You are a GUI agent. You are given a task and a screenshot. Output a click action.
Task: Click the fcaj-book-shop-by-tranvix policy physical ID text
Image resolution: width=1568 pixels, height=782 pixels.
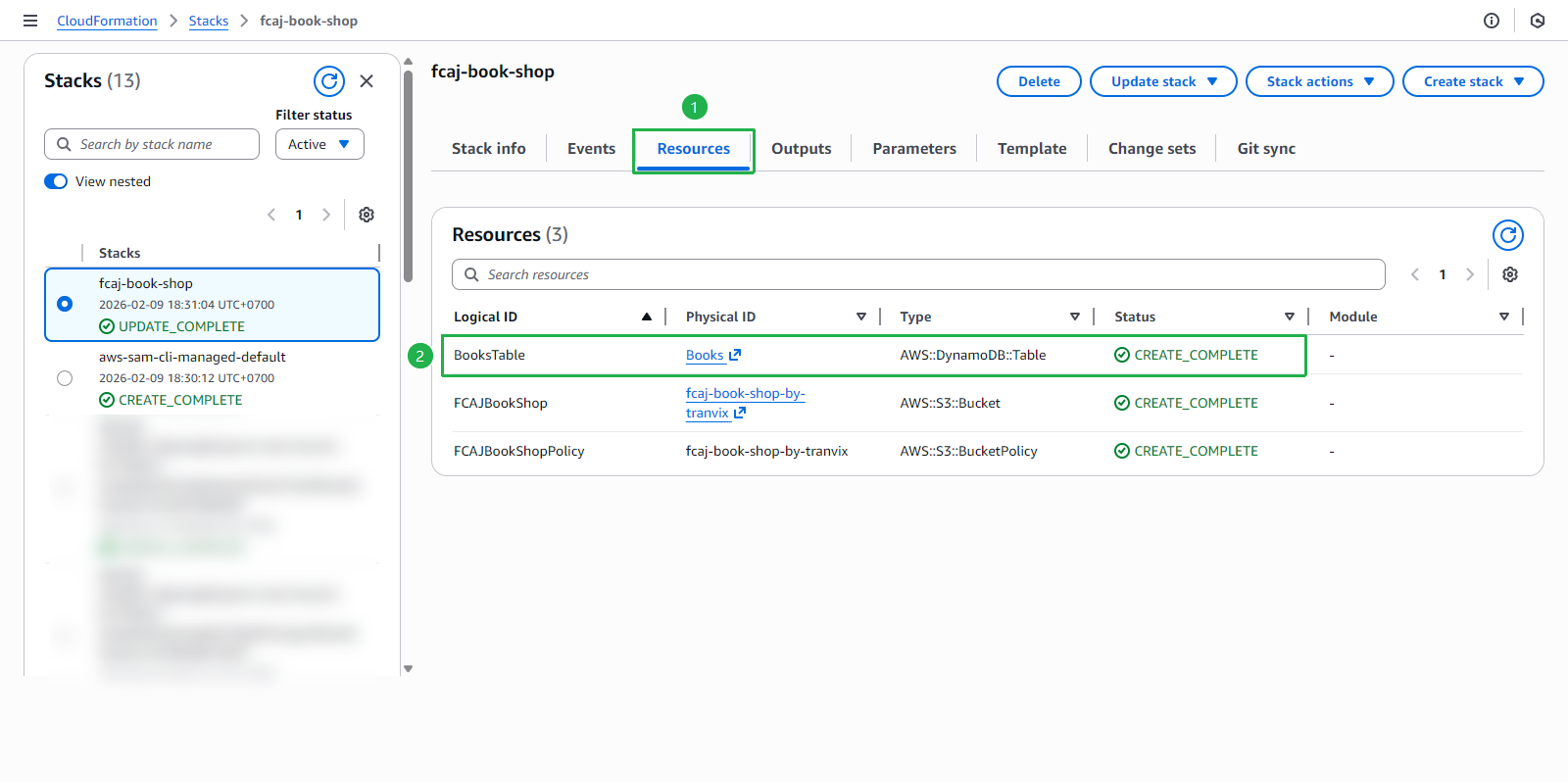click(767, 451)
